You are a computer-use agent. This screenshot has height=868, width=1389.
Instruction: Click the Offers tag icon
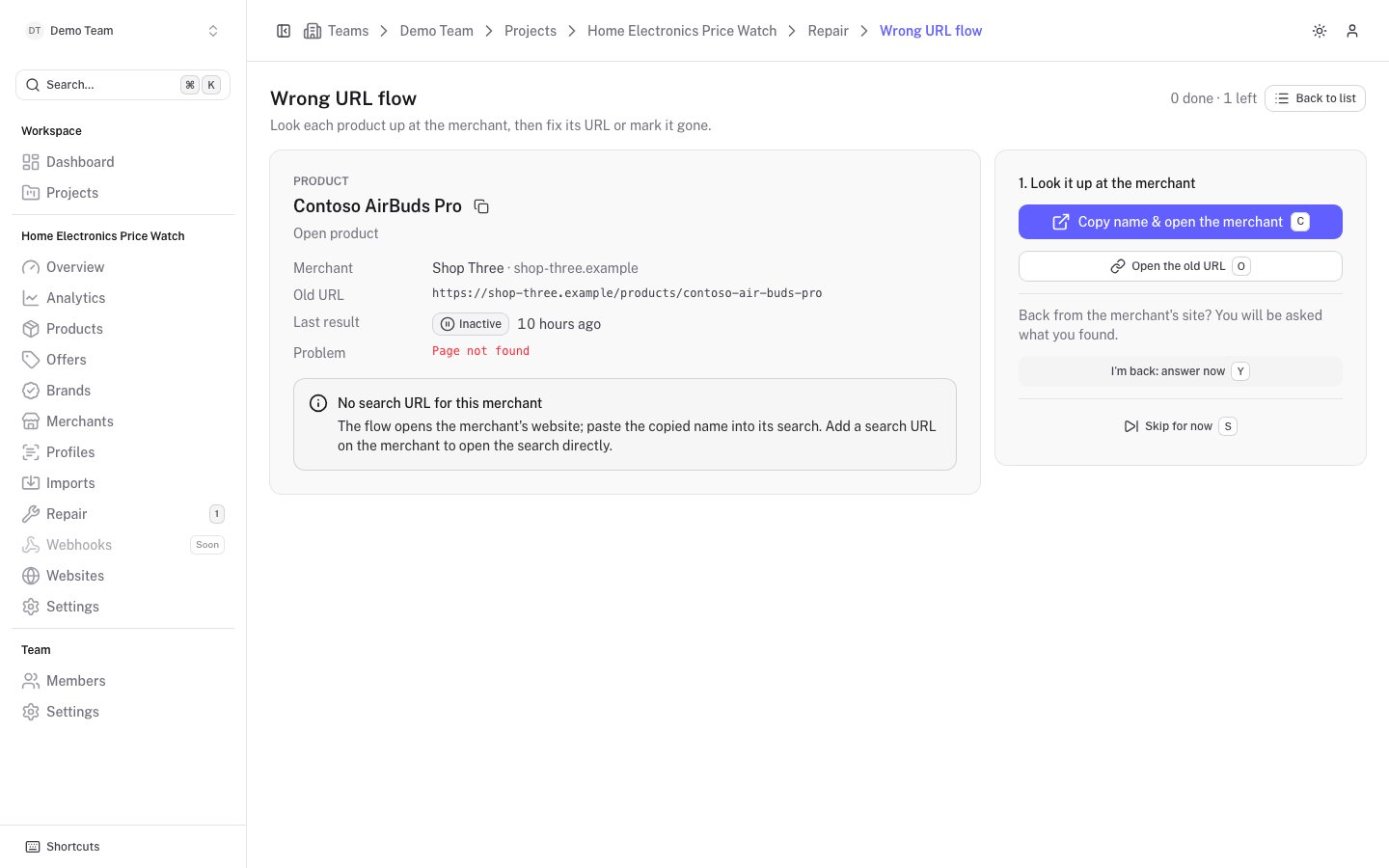tap(31, 360)
